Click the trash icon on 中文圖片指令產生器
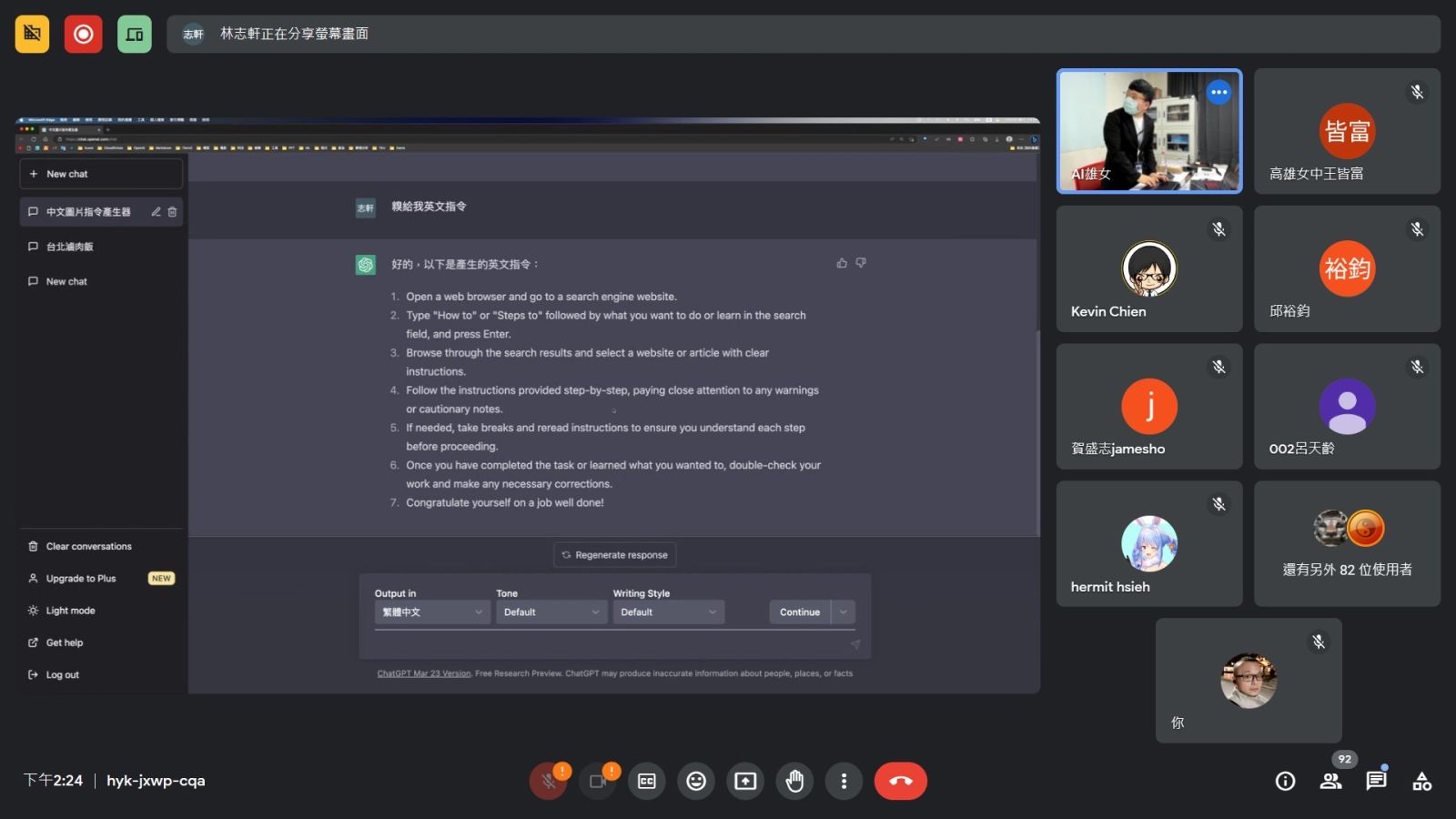Image resolution: width=1456 pixels, height=819 pixels. 172,212
